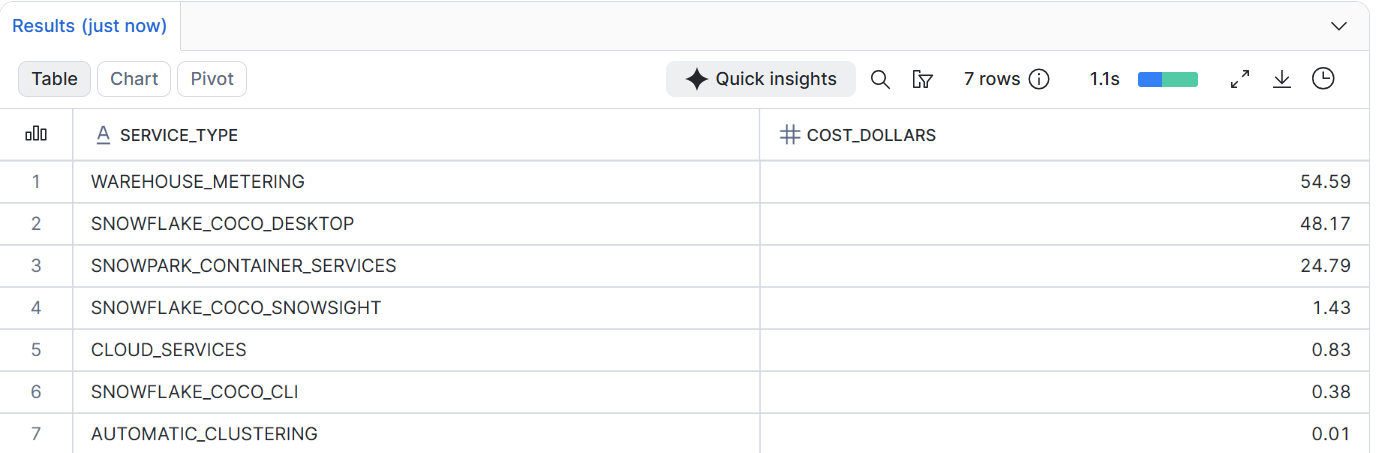This screenshot has height=453, width=1377.
Task: Switch to Pivot view
Action: (x=212, y=79)
